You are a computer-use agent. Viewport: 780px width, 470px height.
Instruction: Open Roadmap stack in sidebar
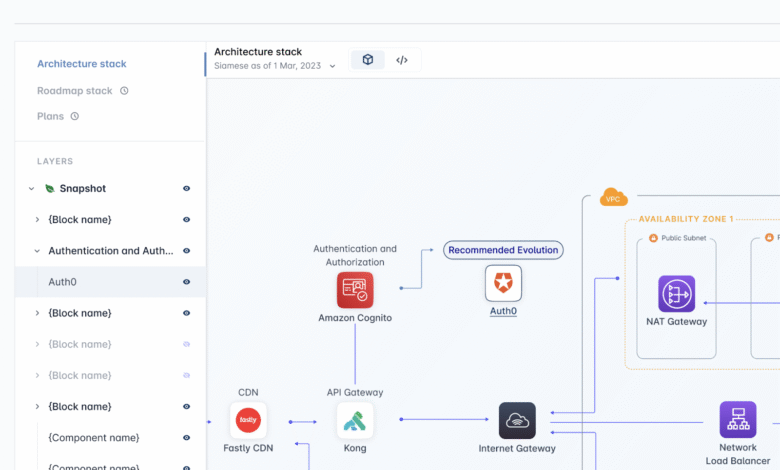point(75,91)
